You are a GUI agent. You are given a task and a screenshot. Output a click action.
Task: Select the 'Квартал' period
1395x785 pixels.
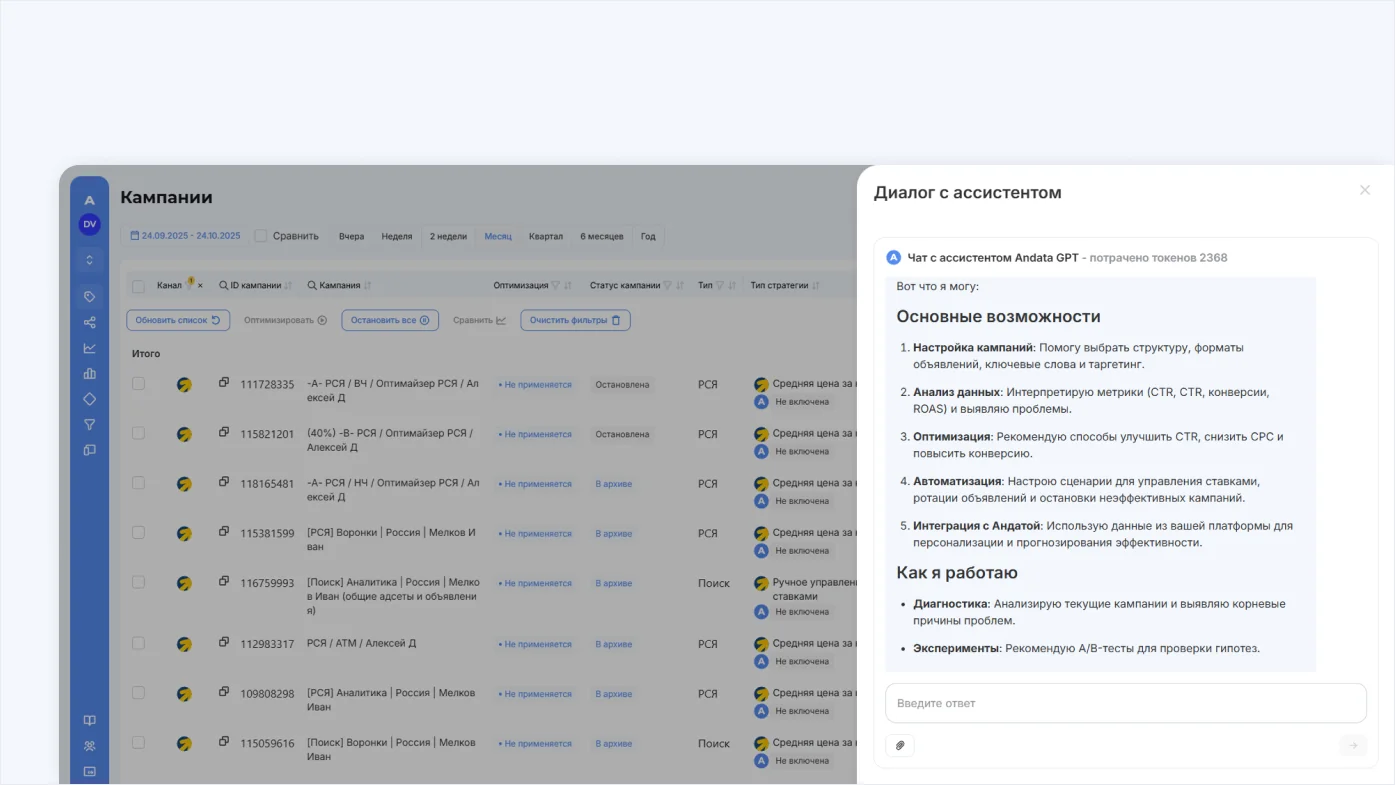[546, 237]
